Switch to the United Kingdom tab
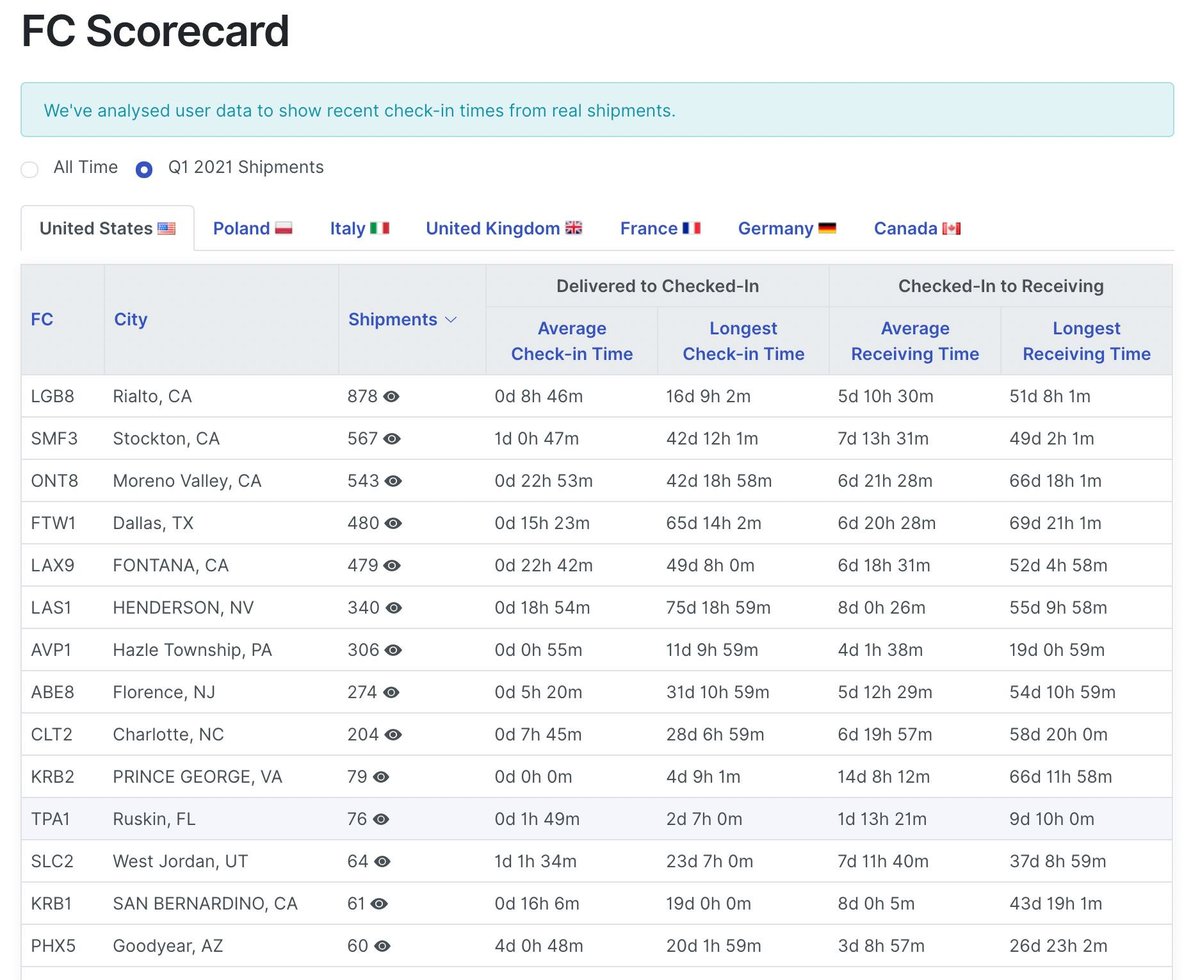 point(504,228)
